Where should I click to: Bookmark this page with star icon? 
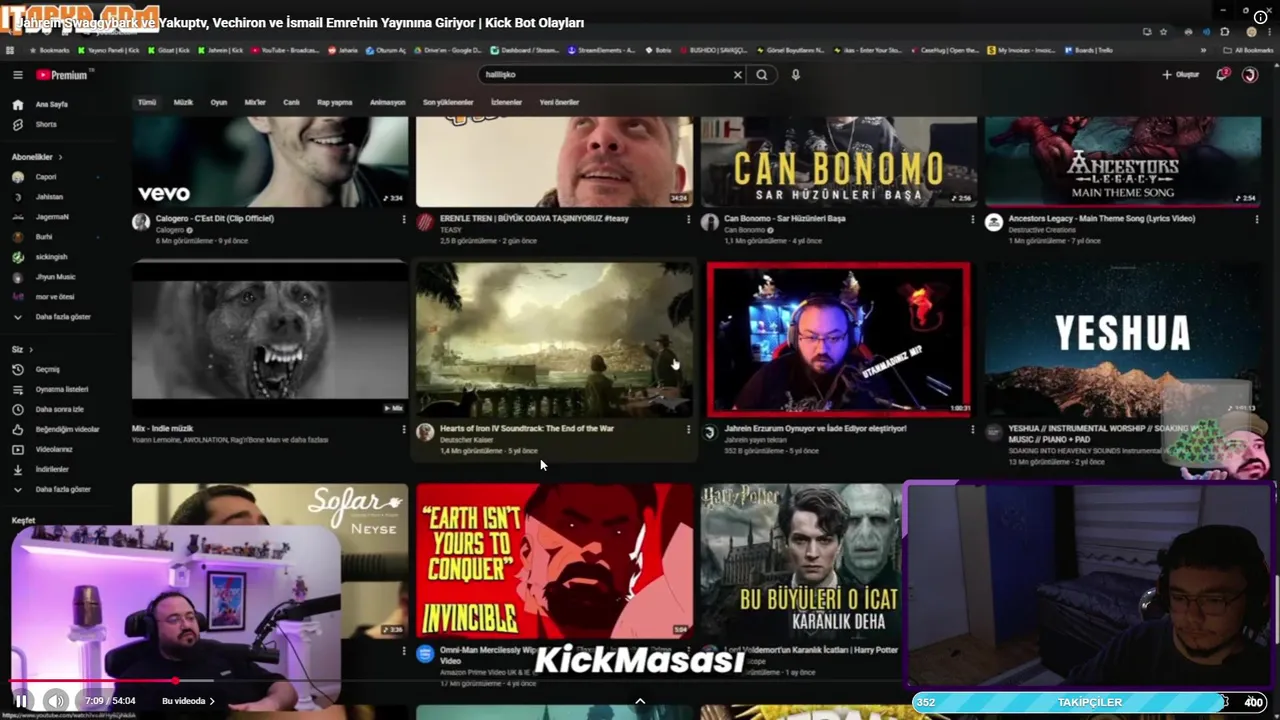point(1163,32)
